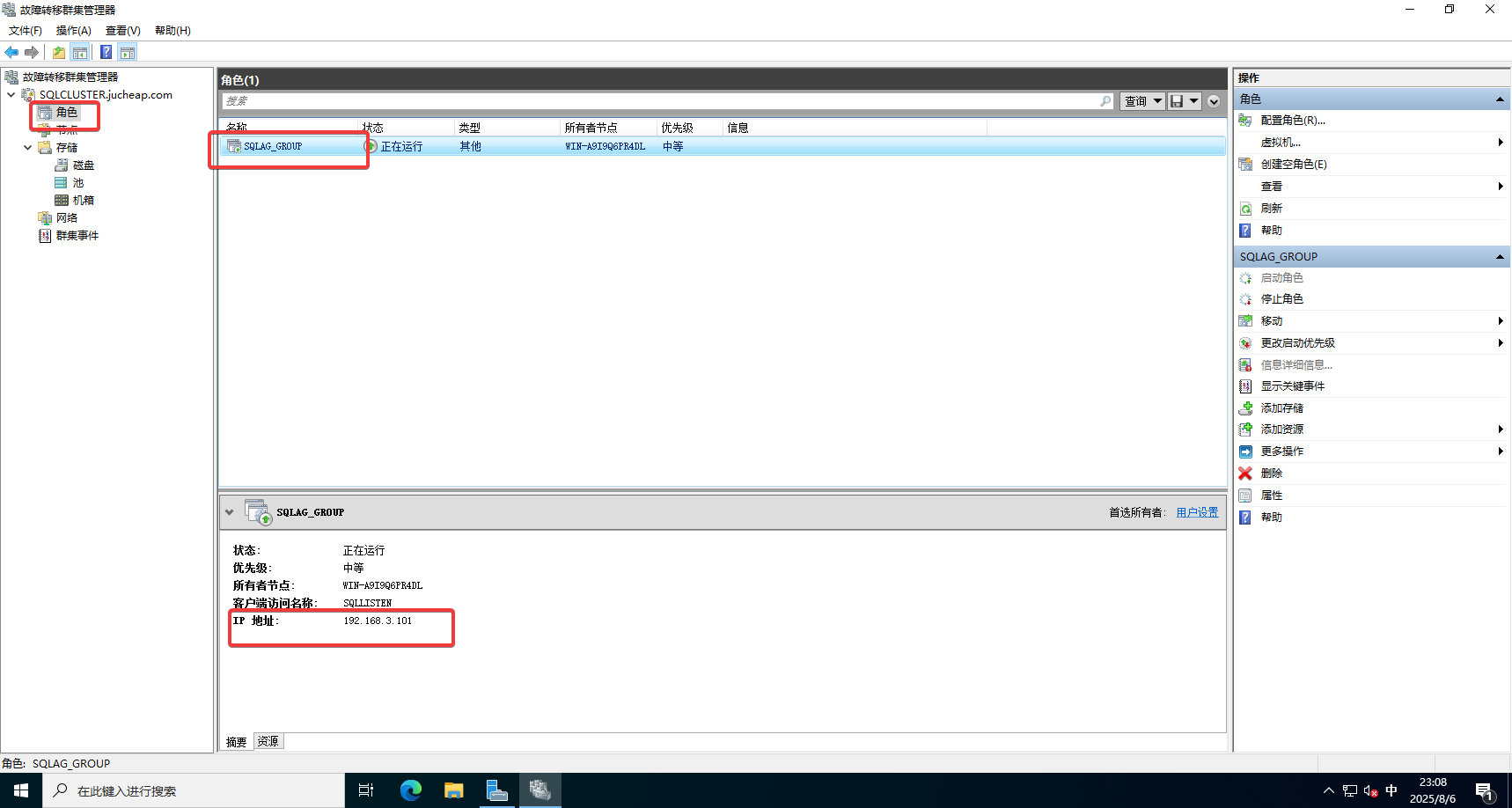Sort by the 名称 column header
Screen dimensions: 1512x808
pyautogui.click(x=290, y=128)
